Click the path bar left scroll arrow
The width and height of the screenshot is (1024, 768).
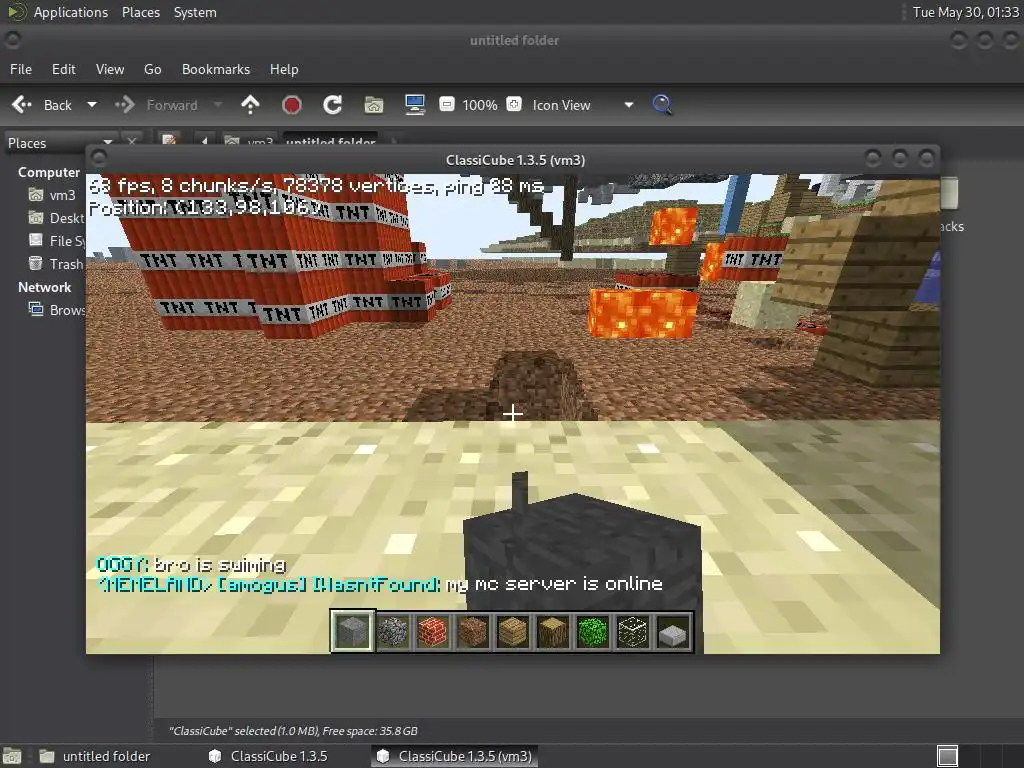pyautogui.click(x=204, y=140)
